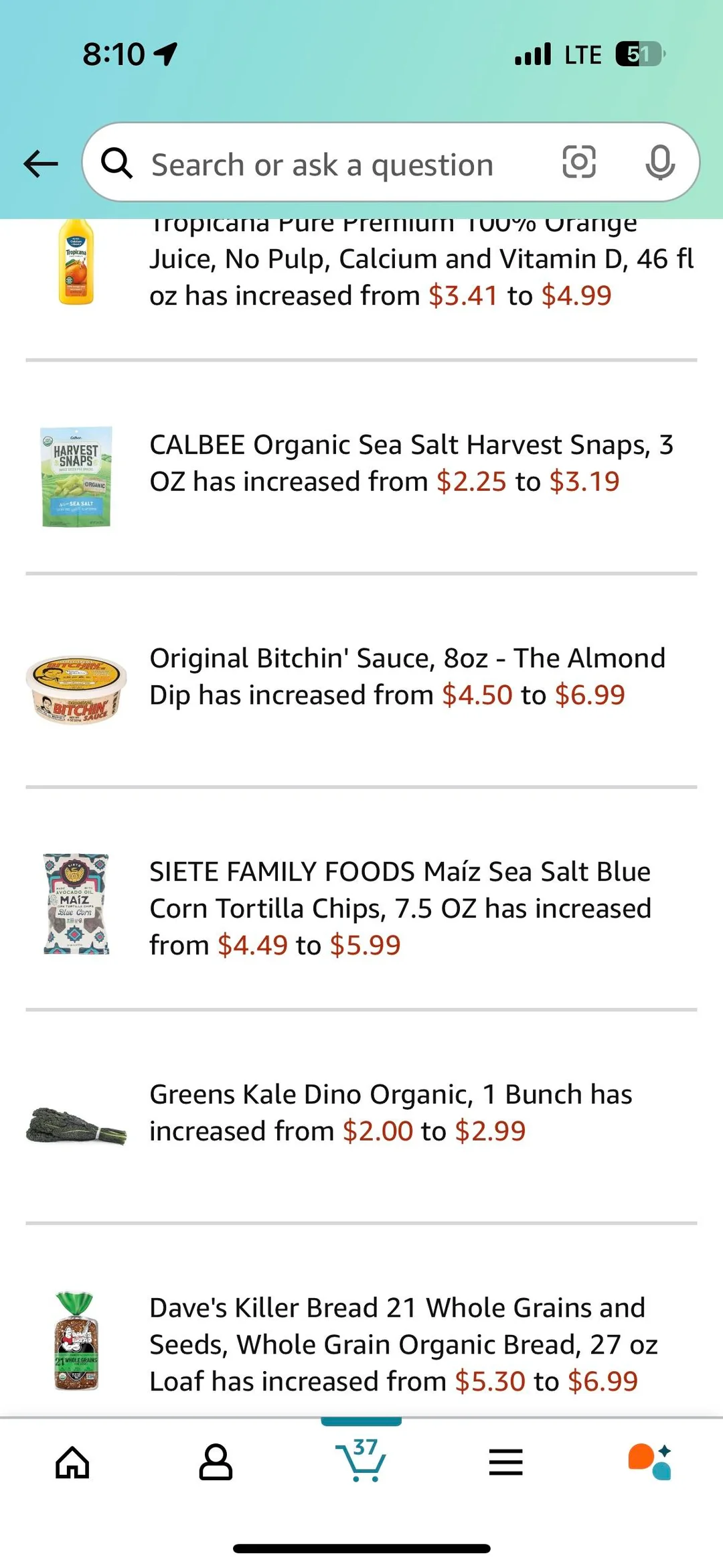Viewport: 723px width, 1568px height.
Task: Open the cart with 37 items
Action: click(x=361, y=1460)
